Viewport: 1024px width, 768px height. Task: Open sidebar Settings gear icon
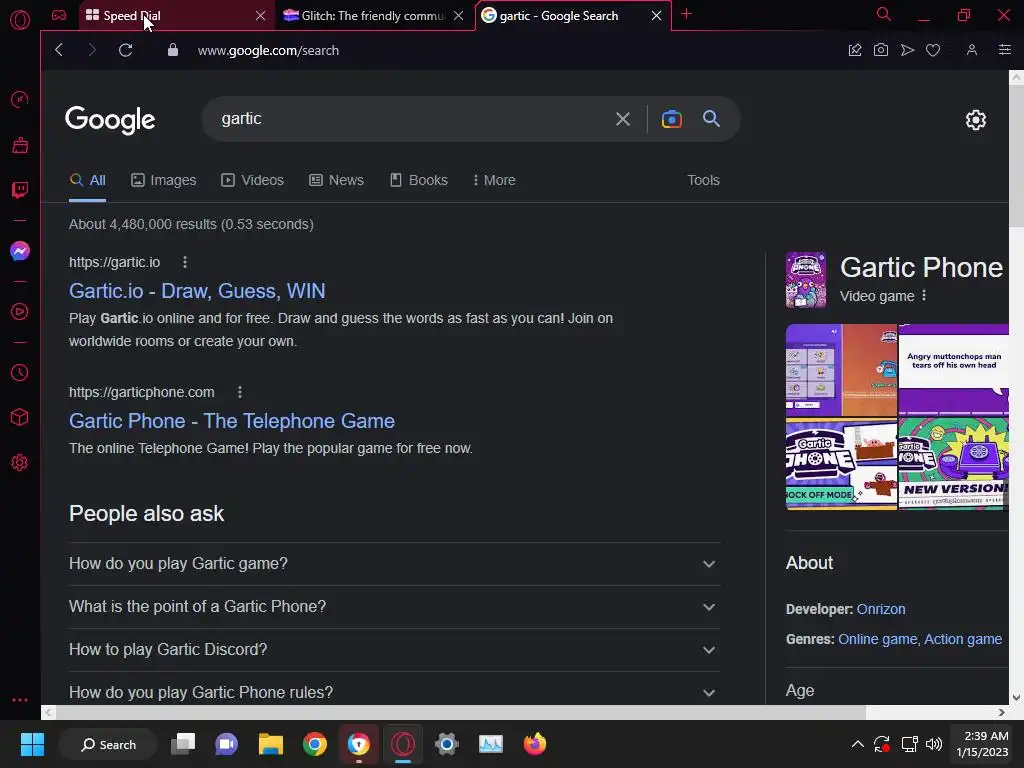click(x=20, y=462)
